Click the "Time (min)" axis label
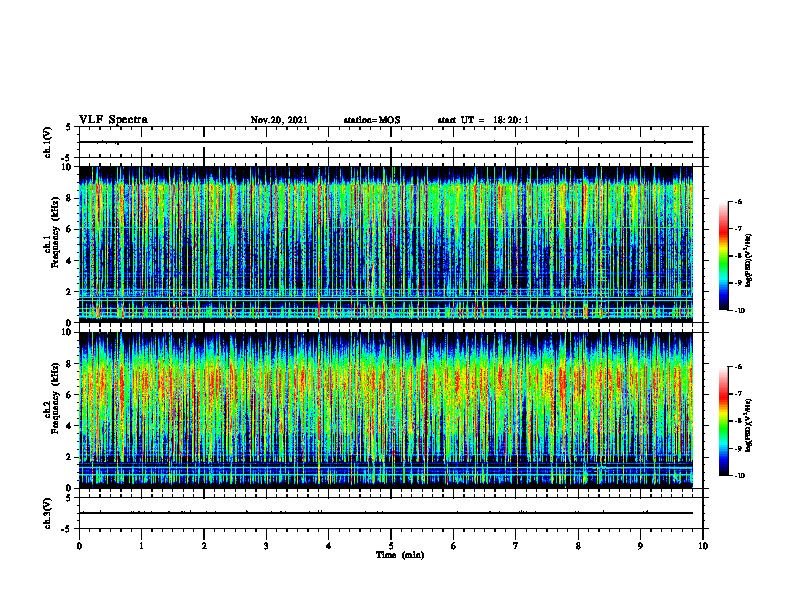Viewport: 792px width, 612px height. [400, 555]
